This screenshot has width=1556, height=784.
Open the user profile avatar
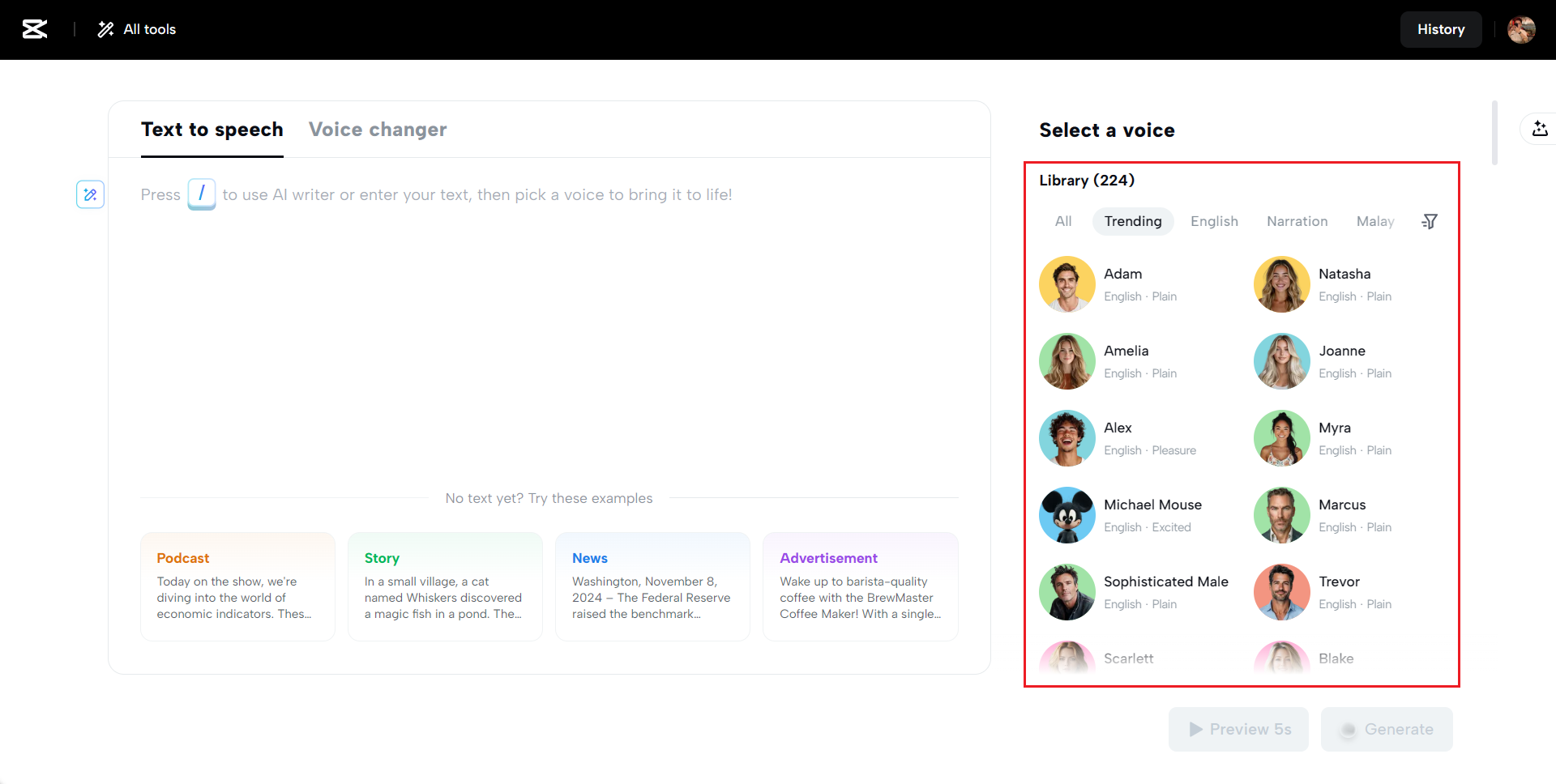[x=1521, y=29]
